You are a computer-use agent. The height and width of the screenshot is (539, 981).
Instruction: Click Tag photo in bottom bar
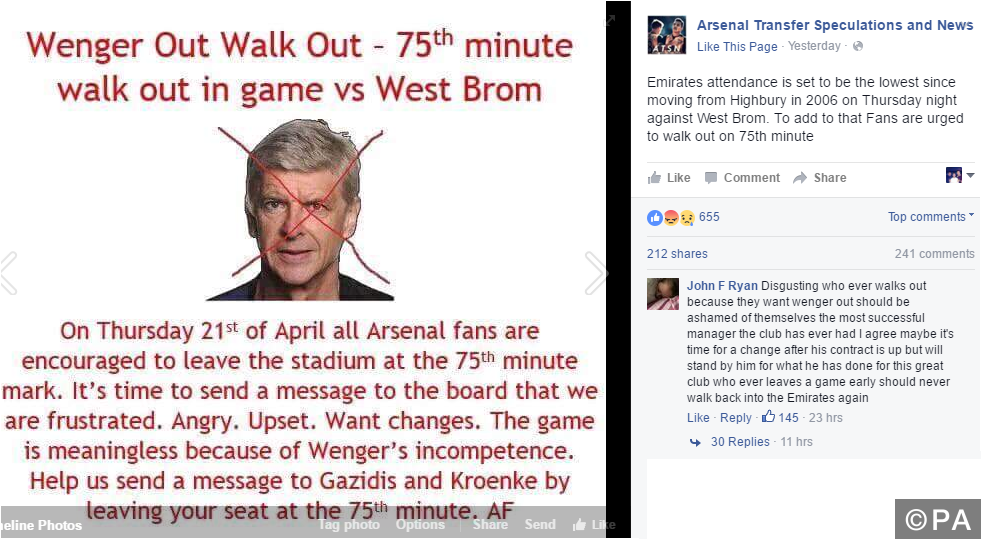click(x=349, y=524)
